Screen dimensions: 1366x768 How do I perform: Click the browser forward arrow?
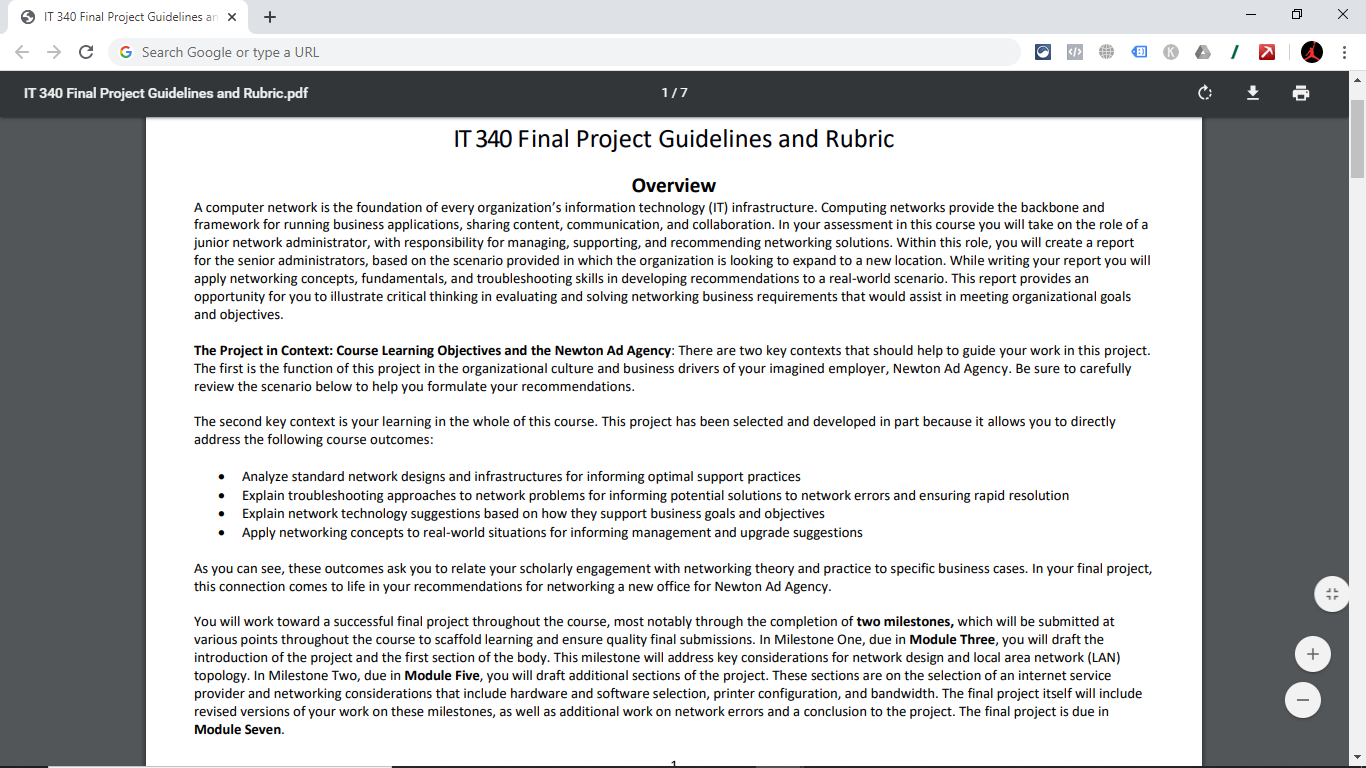coord(54,52)
